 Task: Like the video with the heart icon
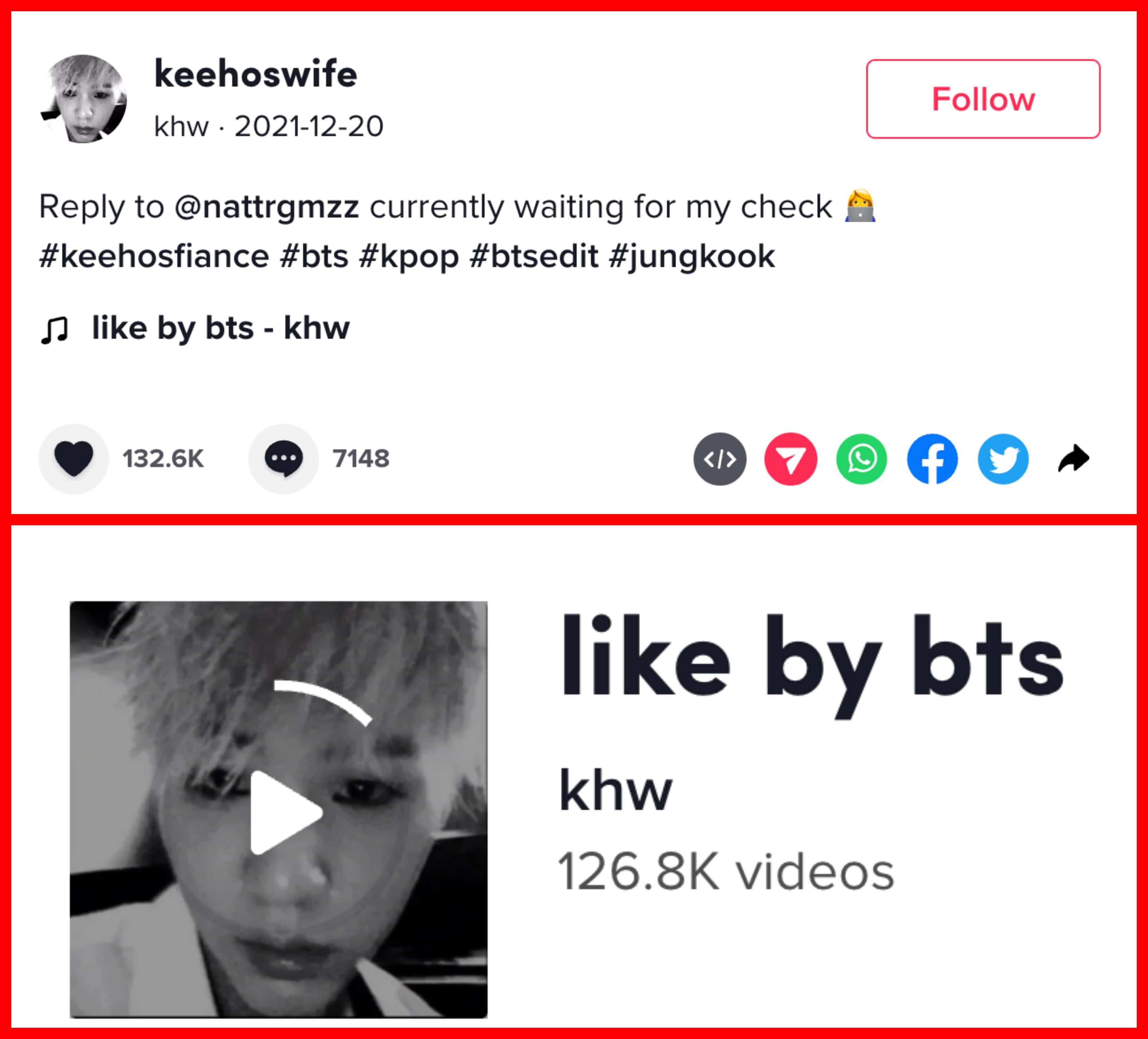(x=74, y=459)
